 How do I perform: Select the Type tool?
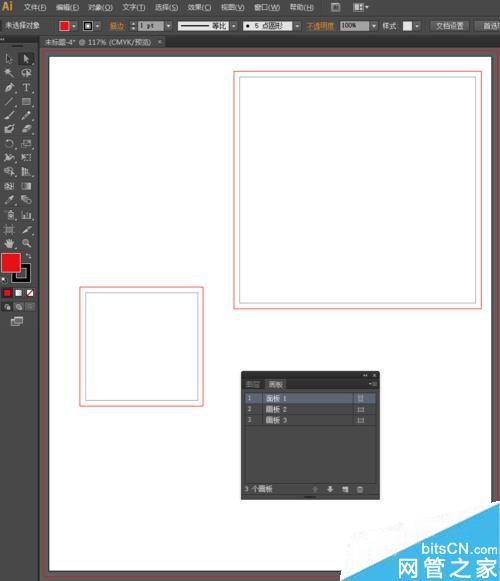click(x=26, y=87)
